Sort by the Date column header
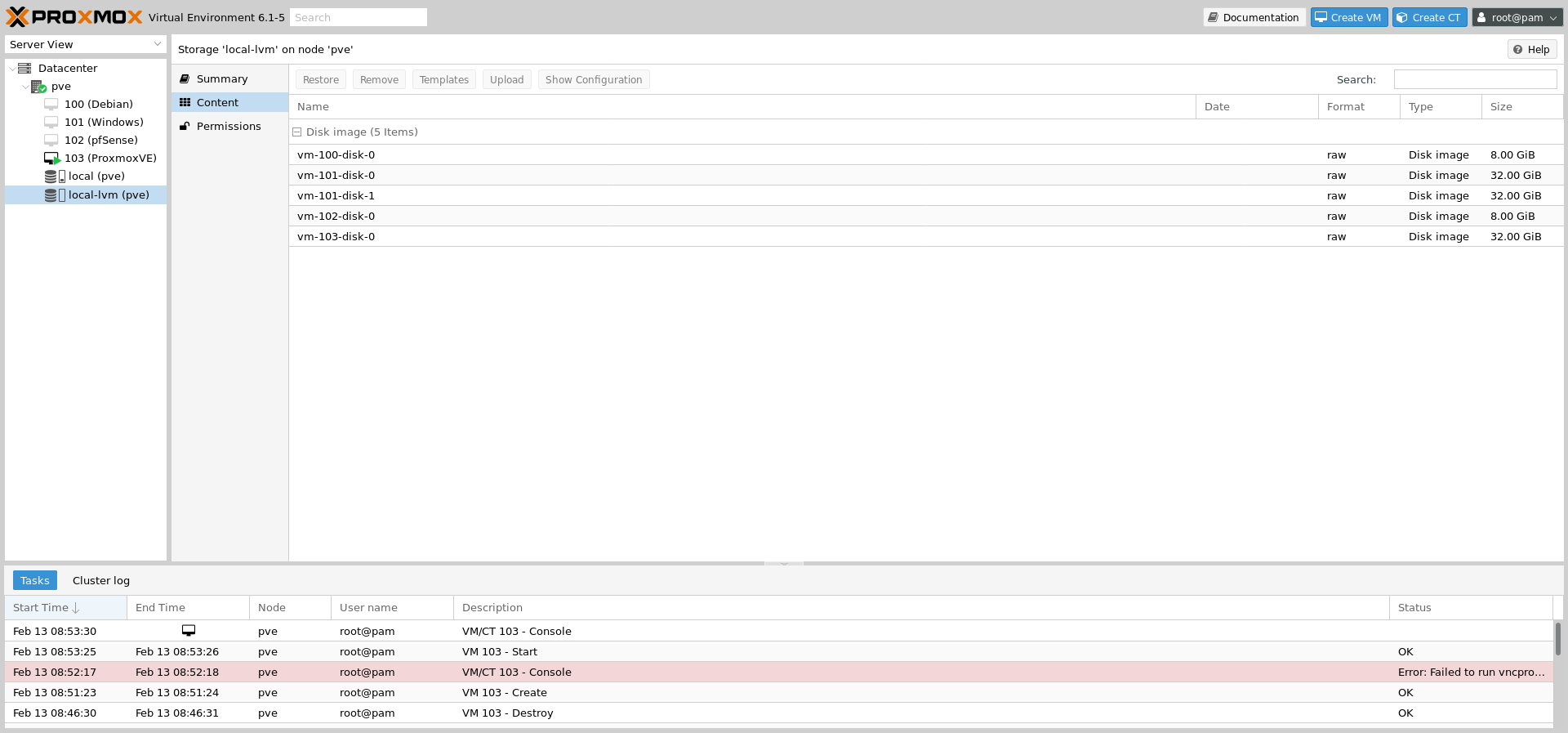The image size is (1568, 733). tap(1257, 107)
